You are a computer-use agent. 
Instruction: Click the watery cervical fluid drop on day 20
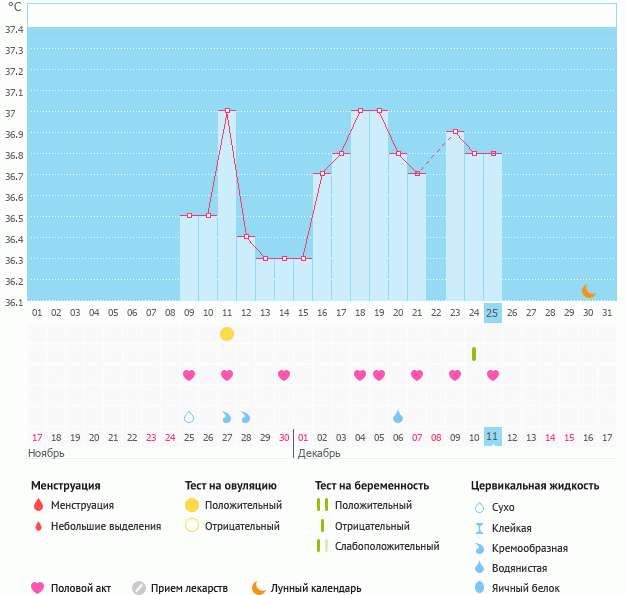click(x=398, y=417)
